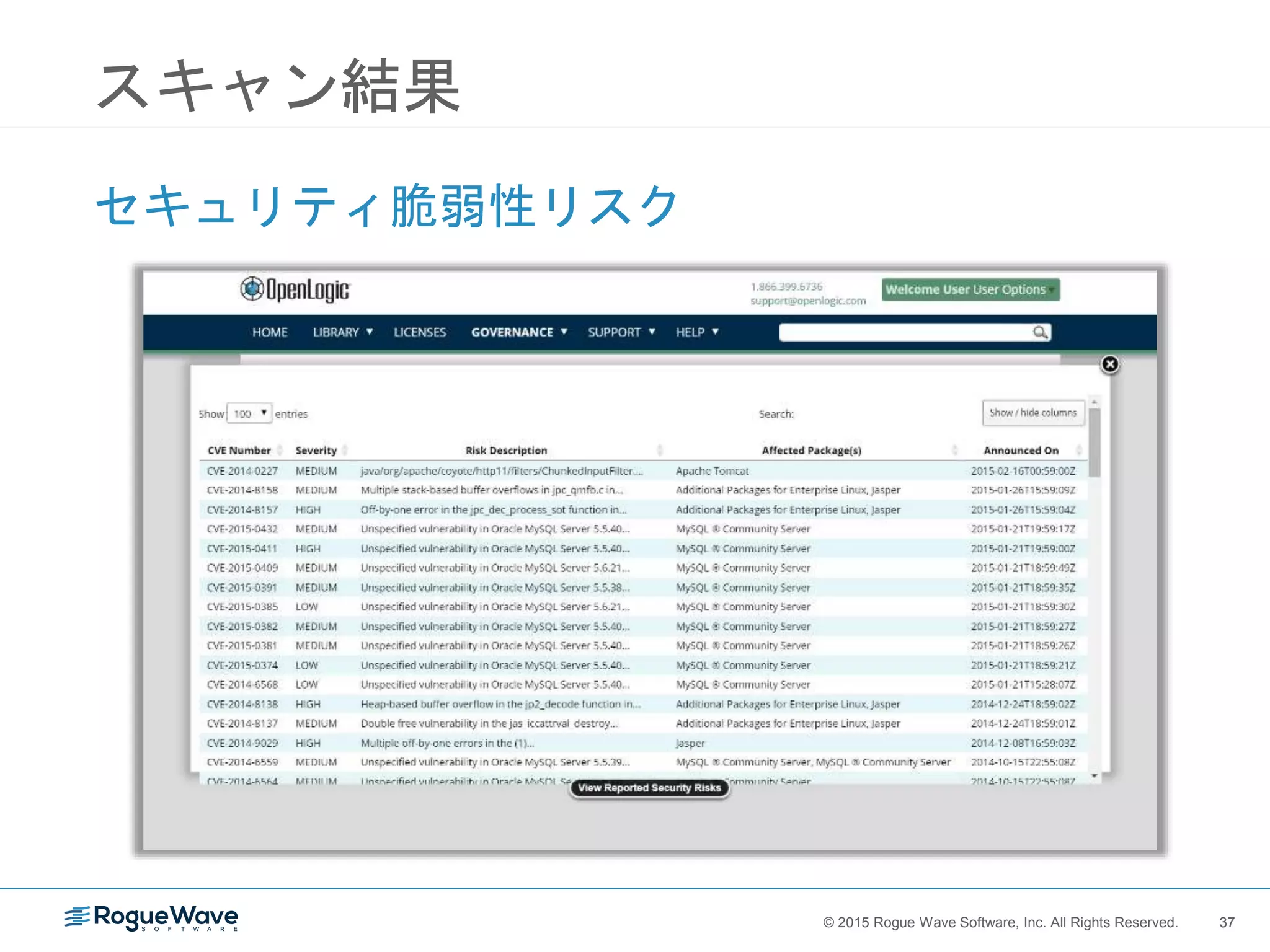Select row CVE-2015-0409
The image size is (1270, 952).
pyautogui.click(x=643, y=568)
